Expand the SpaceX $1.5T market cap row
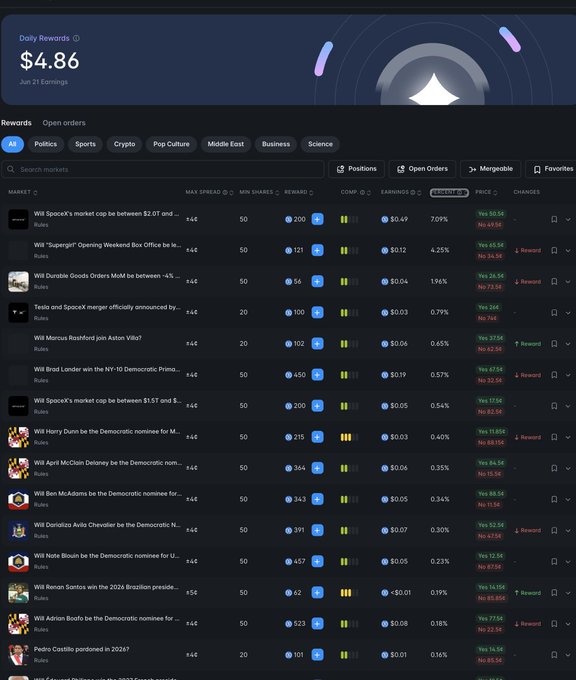The image size is (576, 680). point(568,406)
